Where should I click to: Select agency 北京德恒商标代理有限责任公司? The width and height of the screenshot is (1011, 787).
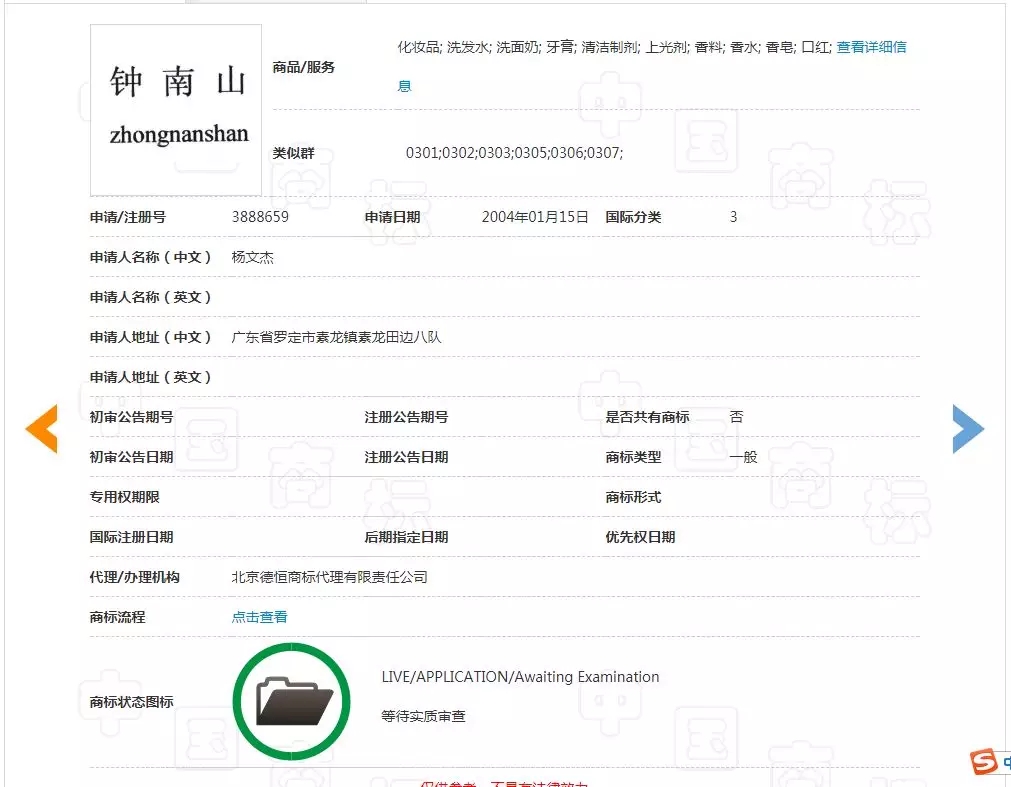pos(329,577)
